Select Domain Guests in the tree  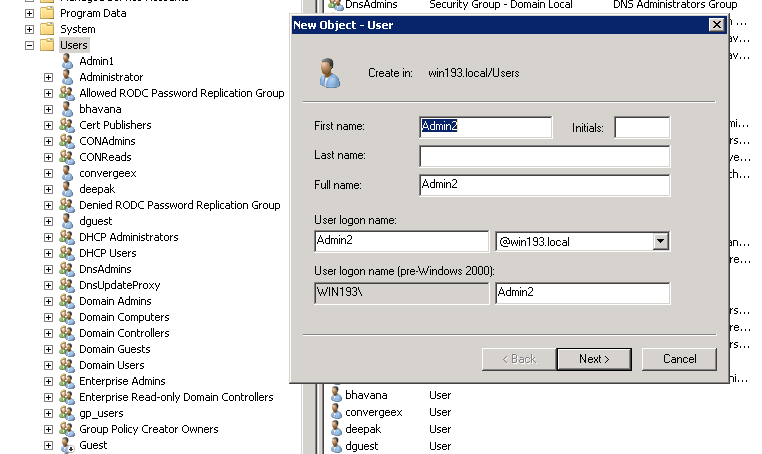click(x=115, y=349)
